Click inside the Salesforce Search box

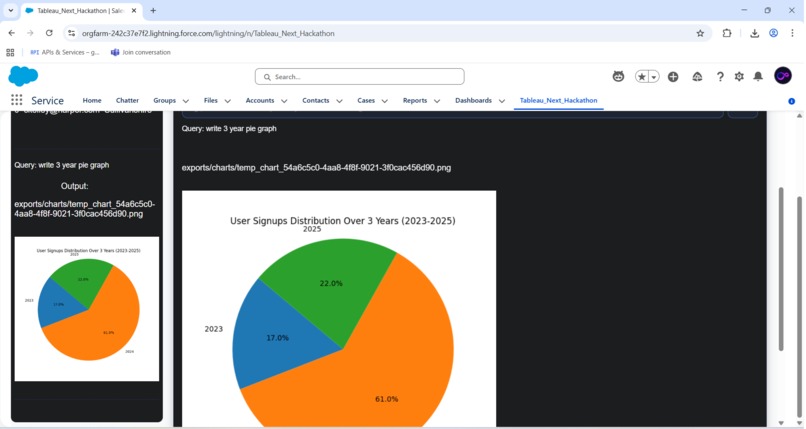tap(359, 77)
